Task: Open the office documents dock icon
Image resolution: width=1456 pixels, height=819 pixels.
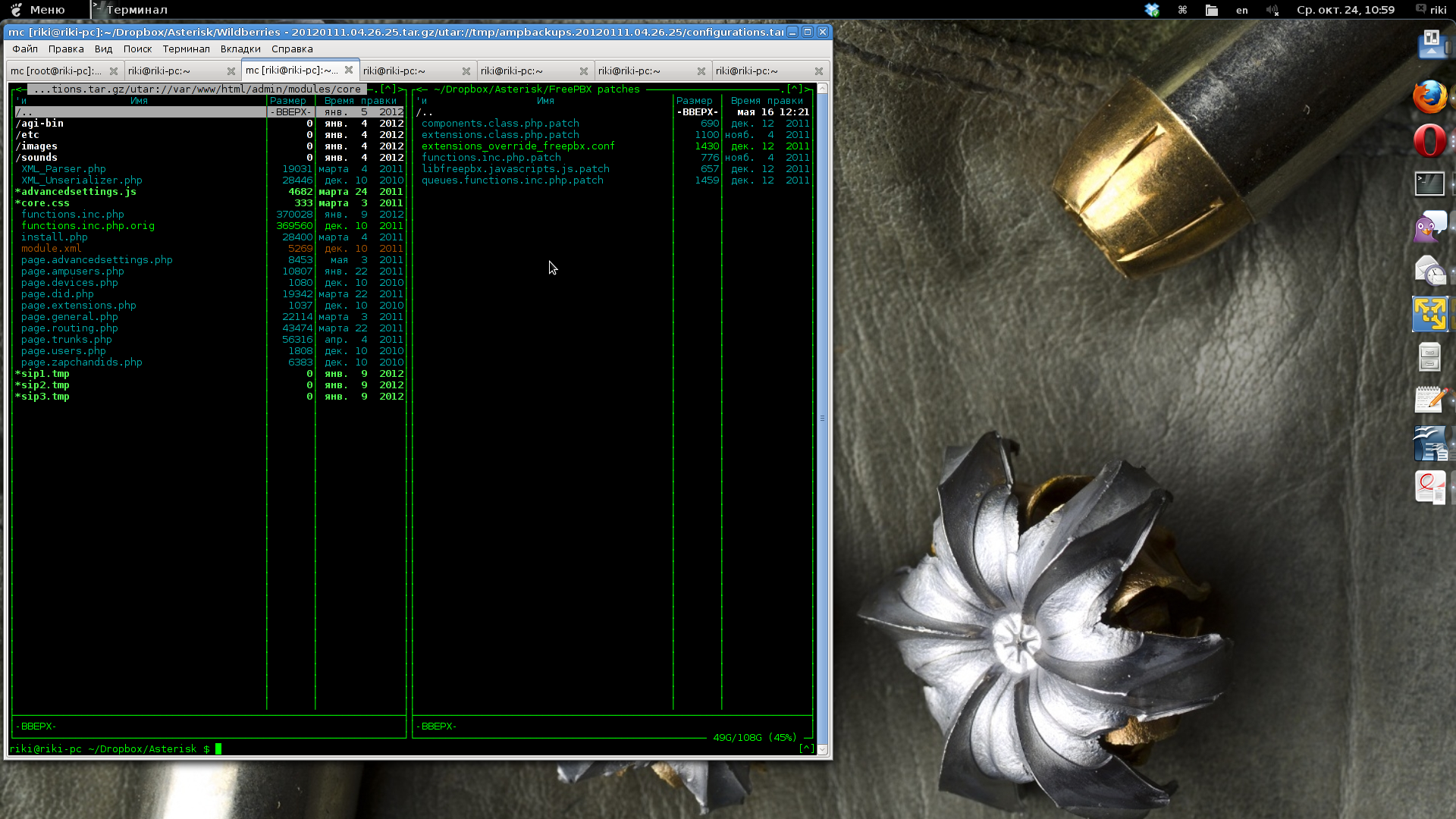Action: click(1430, 444)
